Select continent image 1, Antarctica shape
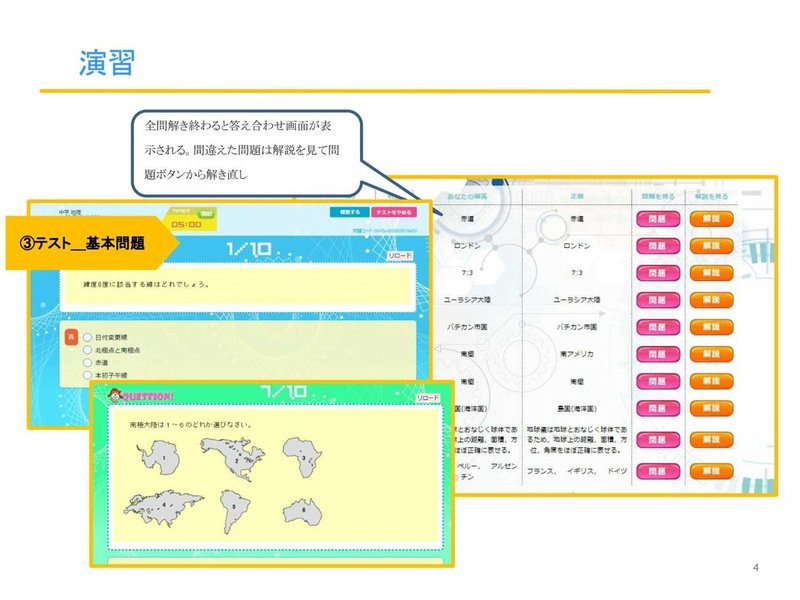This screenshot has width=800, height=600. click(x=159, y=456)
